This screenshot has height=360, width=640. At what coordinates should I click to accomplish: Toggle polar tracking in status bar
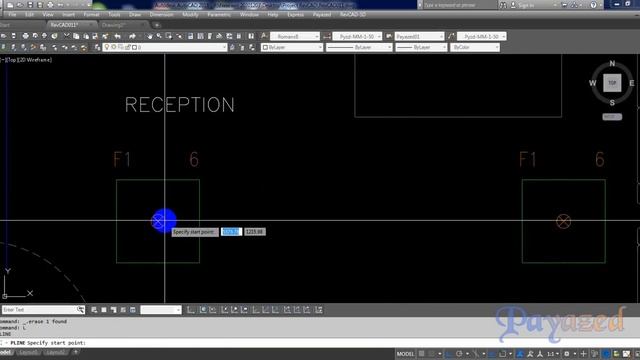pyautogui.click(x=459, y=354)
